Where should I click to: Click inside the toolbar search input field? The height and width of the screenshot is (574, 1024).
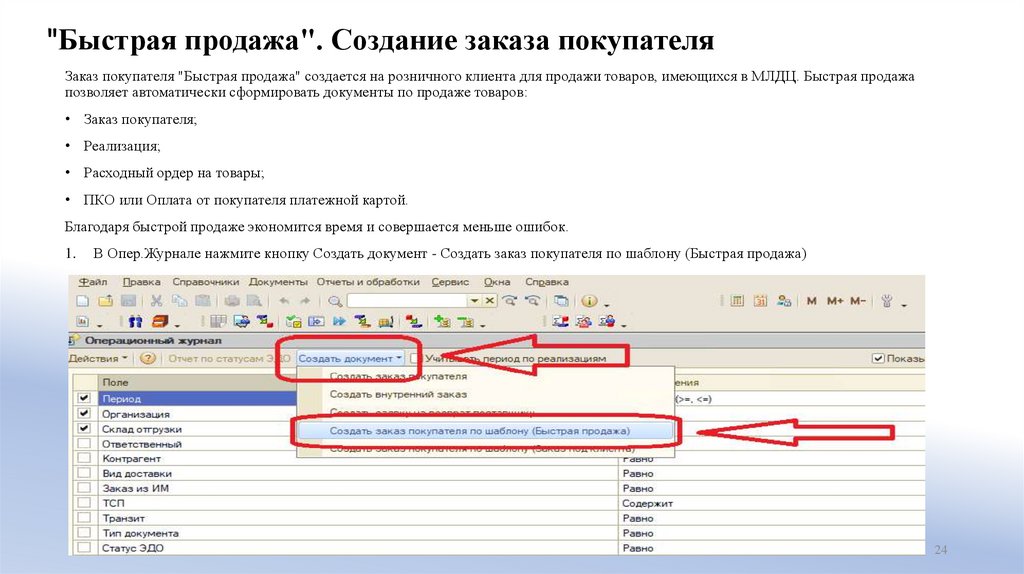[408, 301]
